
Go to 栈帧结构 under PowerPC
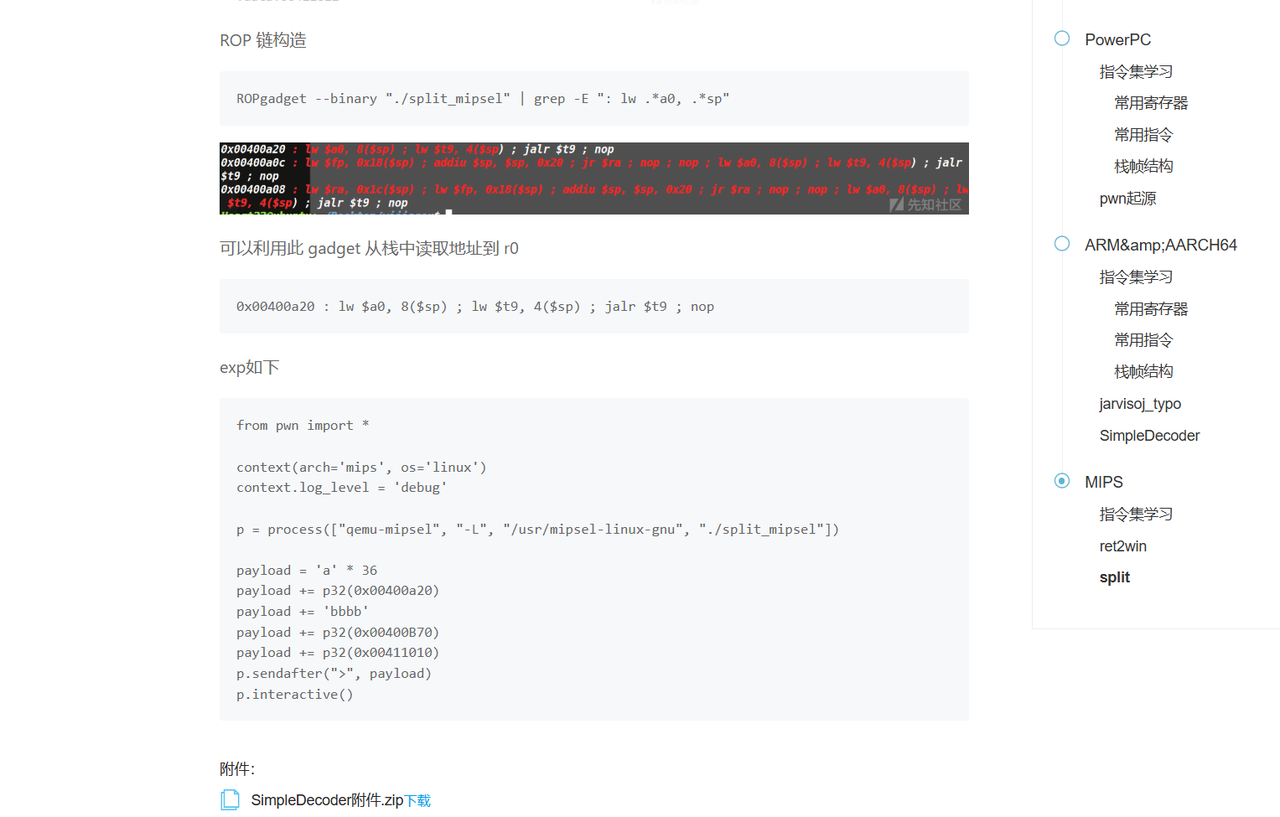pos(1144,166)
